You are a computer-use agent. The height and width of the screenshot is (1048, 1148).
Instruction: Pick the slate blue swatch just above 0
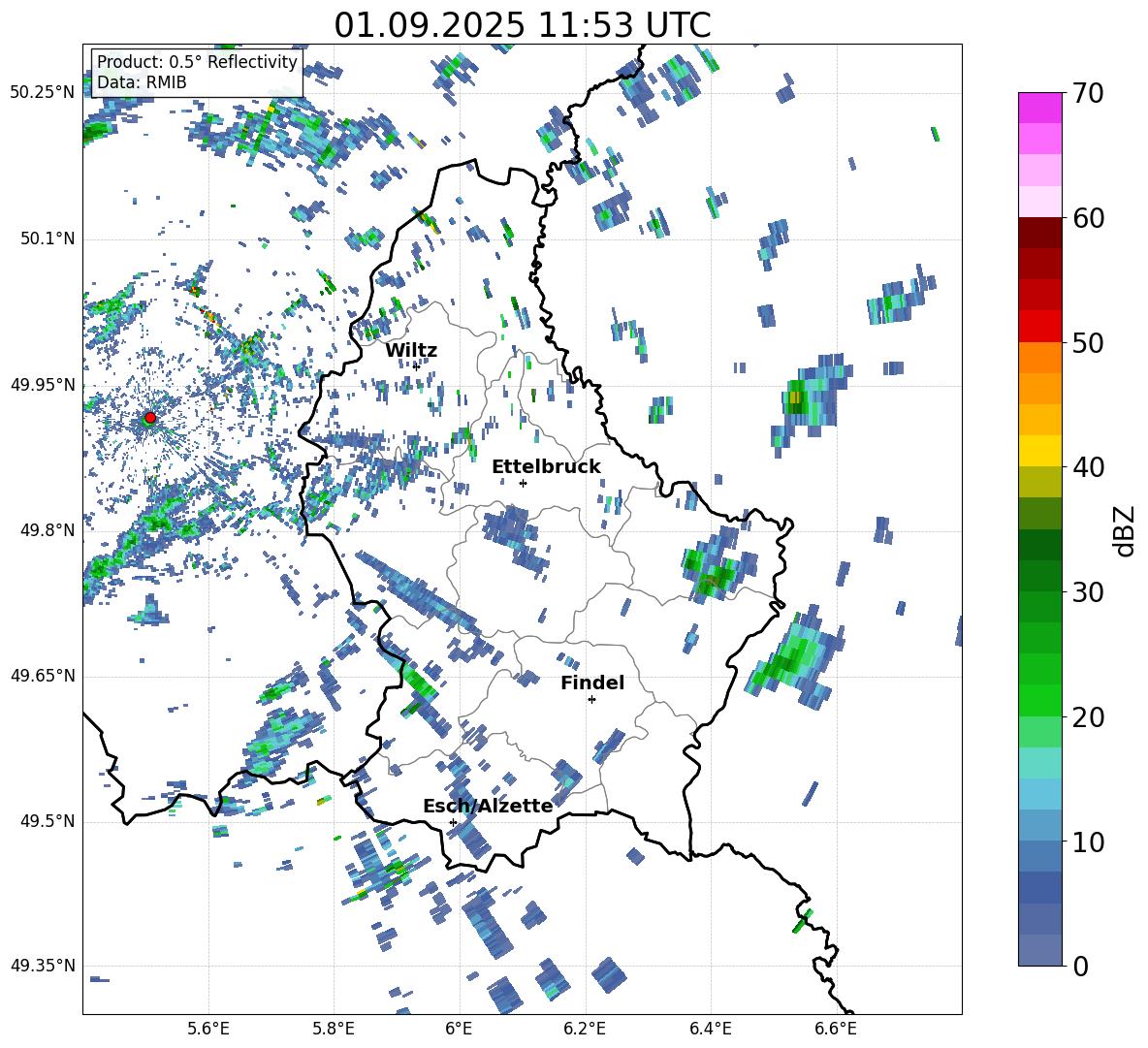click(1039, 950)
